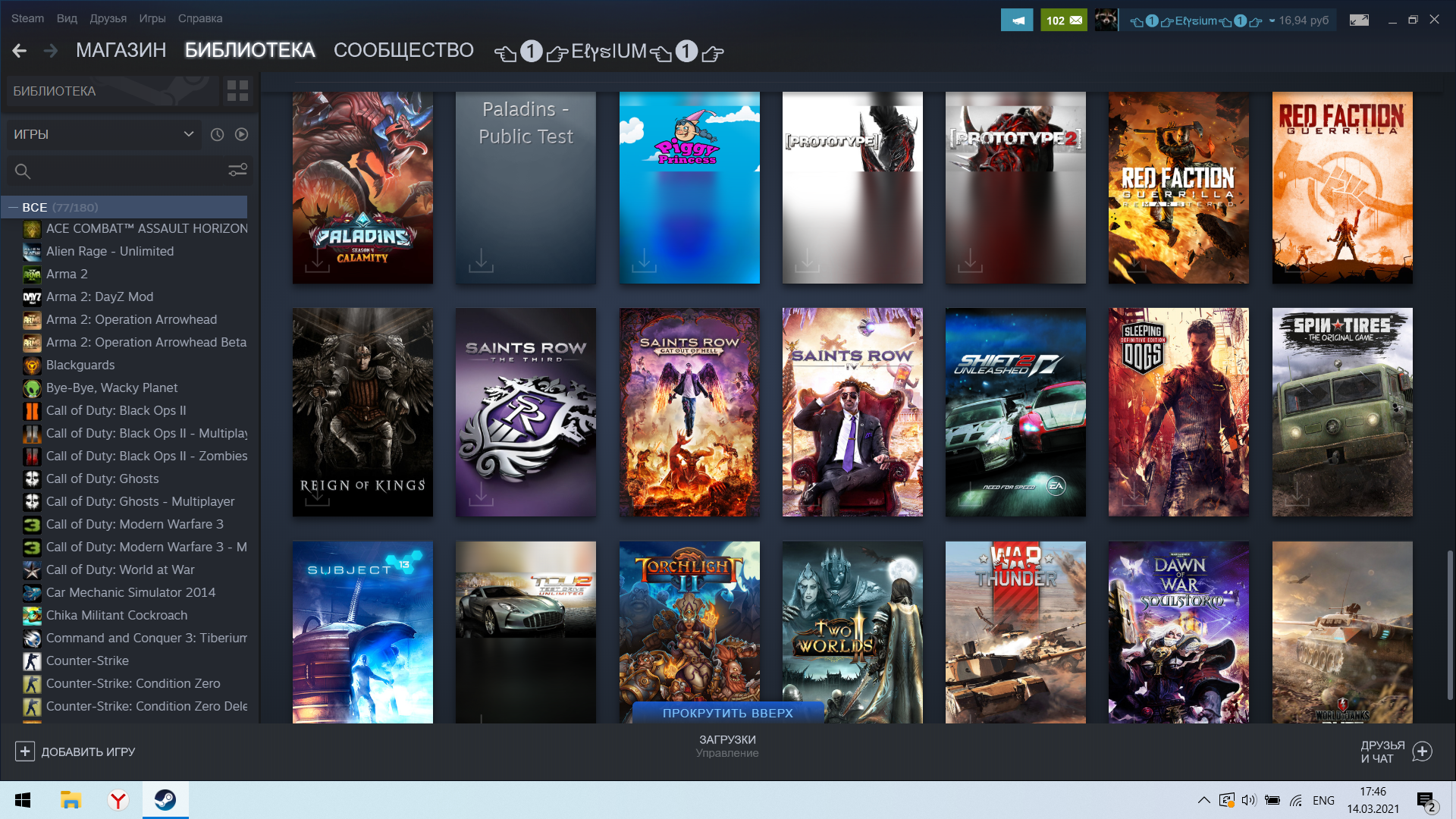
Task: Open the profile avatar picture
Action: coord(1106,20)
